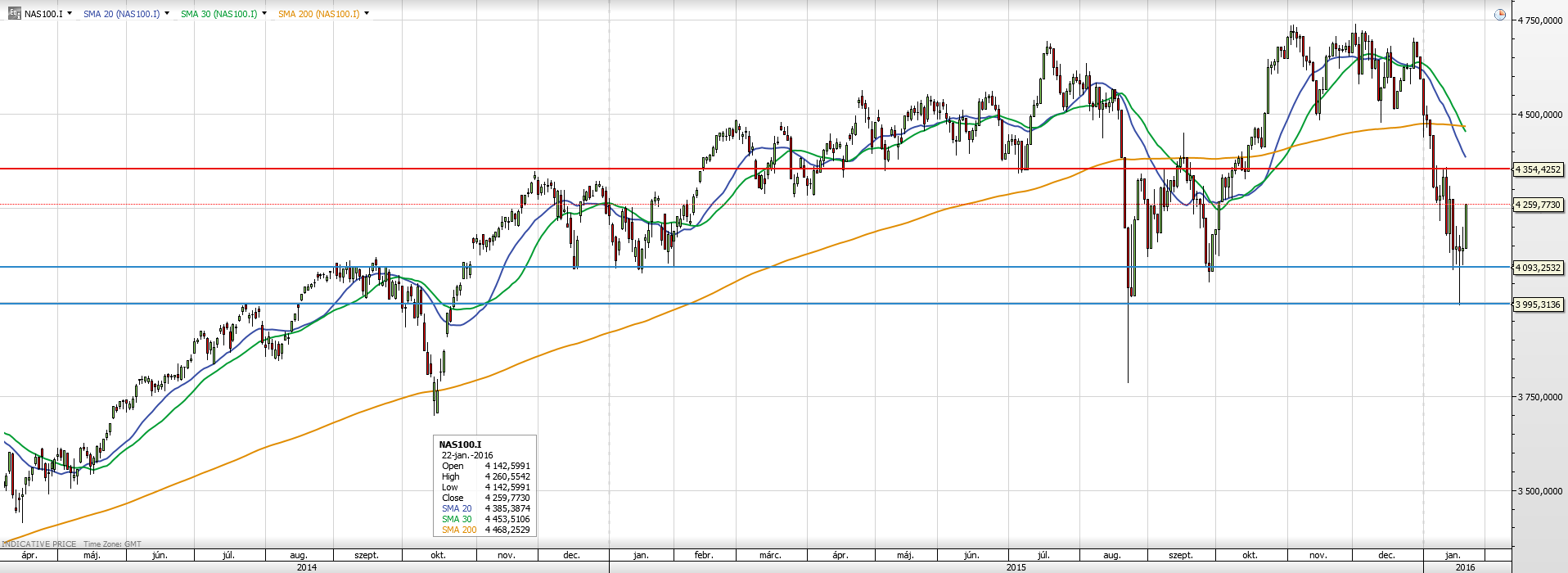Expand the SMA 200 indicator dropdown arrow
The image size is (1568, 573).
tap(367, 14)
